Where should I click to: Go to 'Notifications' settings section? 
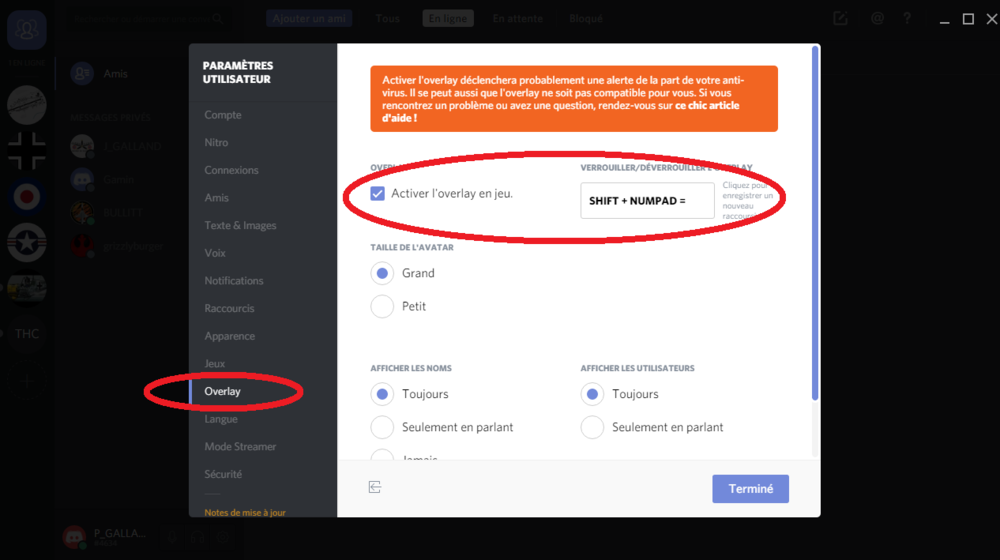pyautogui.click(x=234, y=281)
